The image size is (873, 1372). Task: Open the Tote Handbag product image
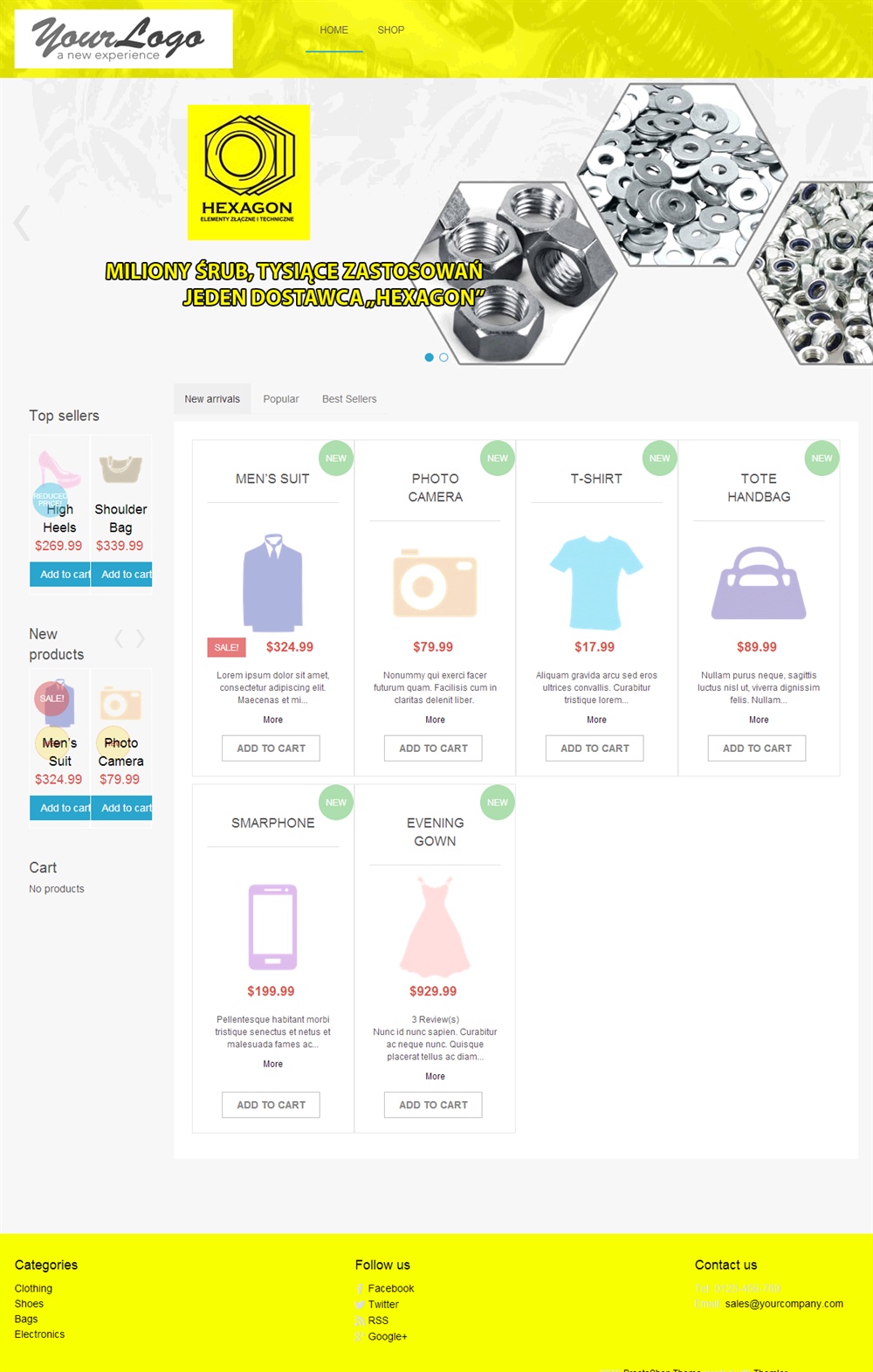(x=759, y=583)
